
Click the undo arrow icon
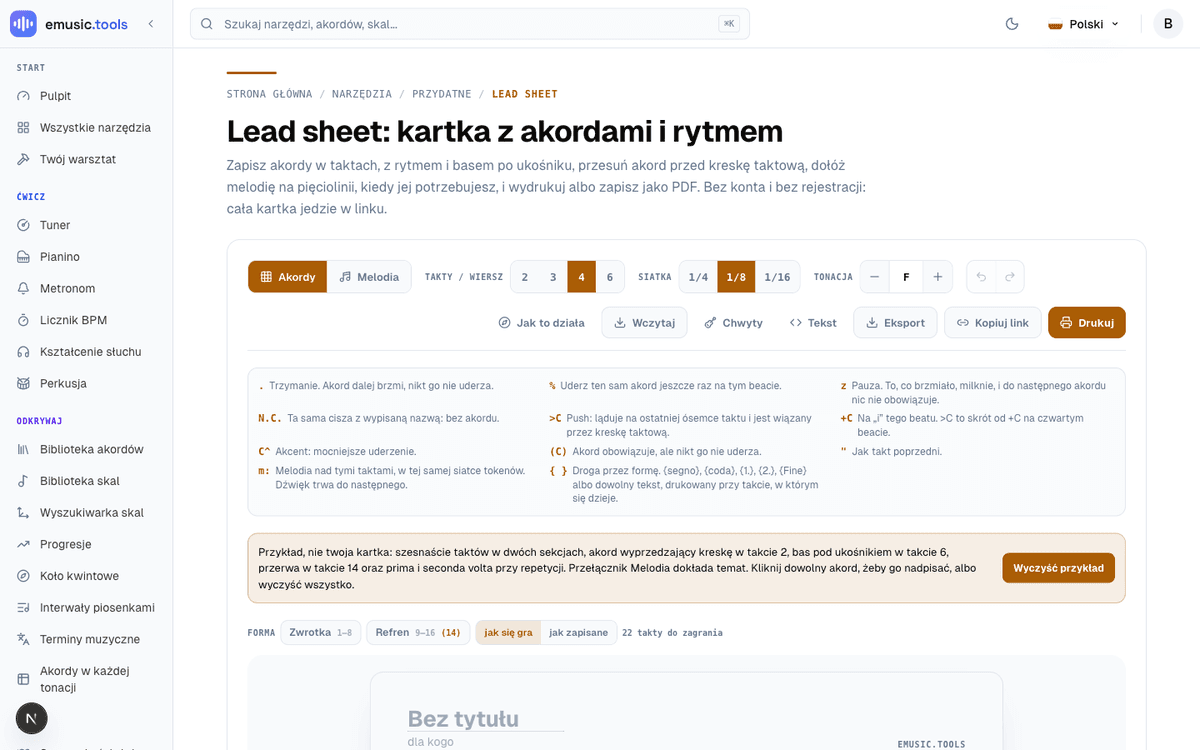(981, 277)
